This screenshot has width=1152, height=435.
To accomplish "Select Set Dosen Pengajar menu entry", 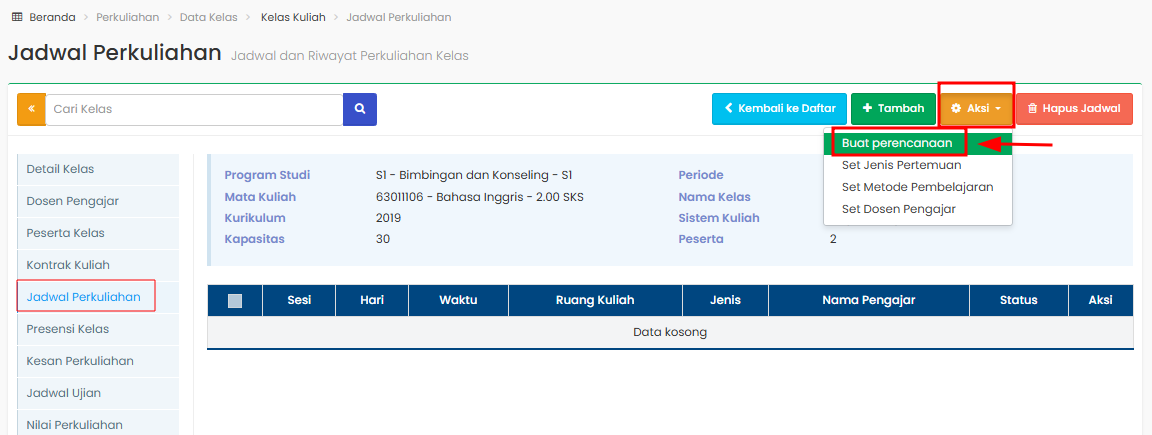I will point(898,209).
